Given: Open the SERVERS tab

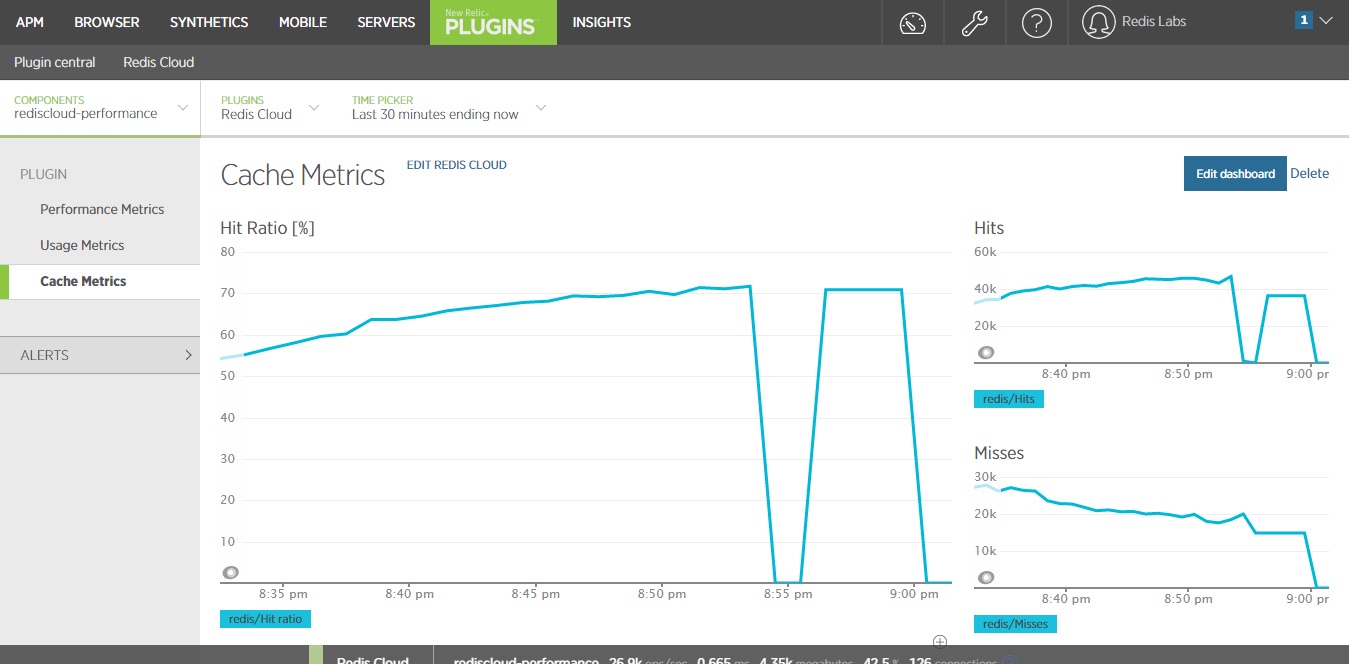Looking at the screenshot, I should tap(386, 22).
